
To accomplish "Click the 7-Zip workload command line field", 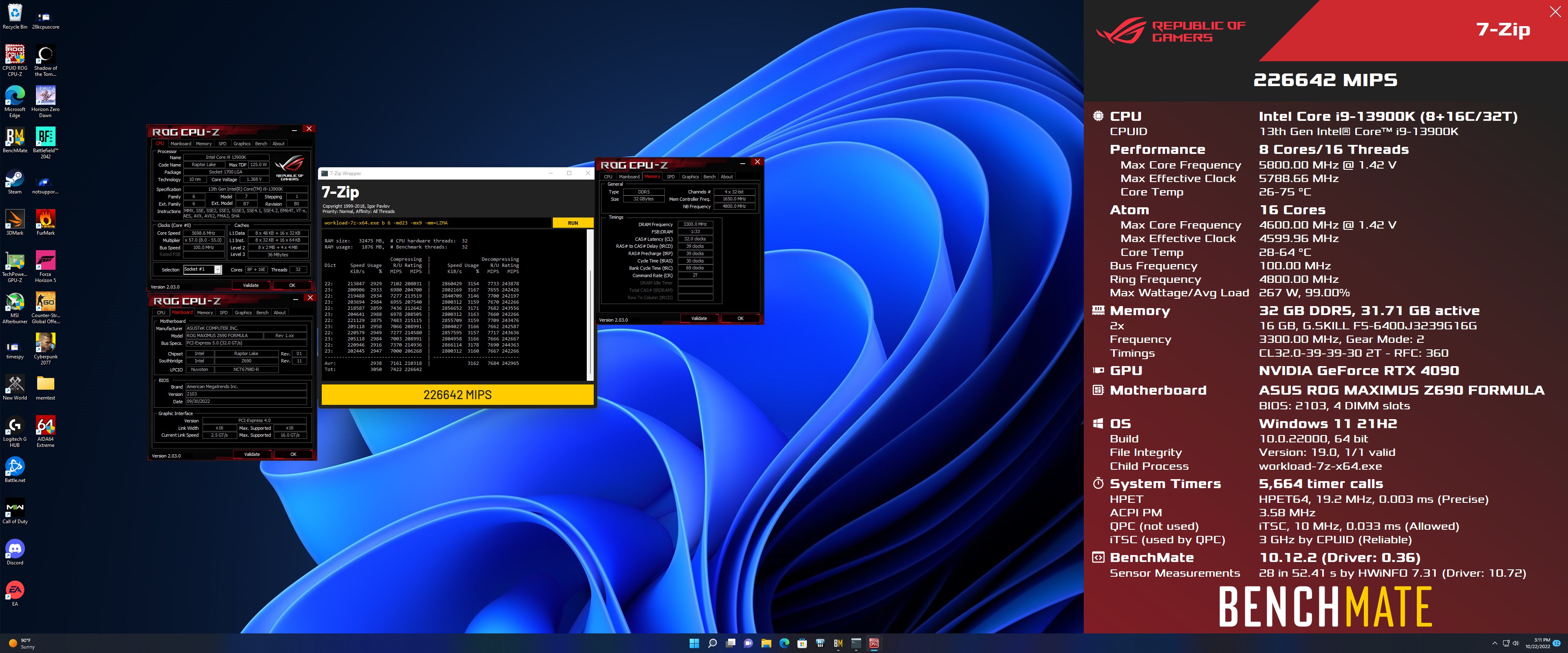I will click(x=437, y=223).
